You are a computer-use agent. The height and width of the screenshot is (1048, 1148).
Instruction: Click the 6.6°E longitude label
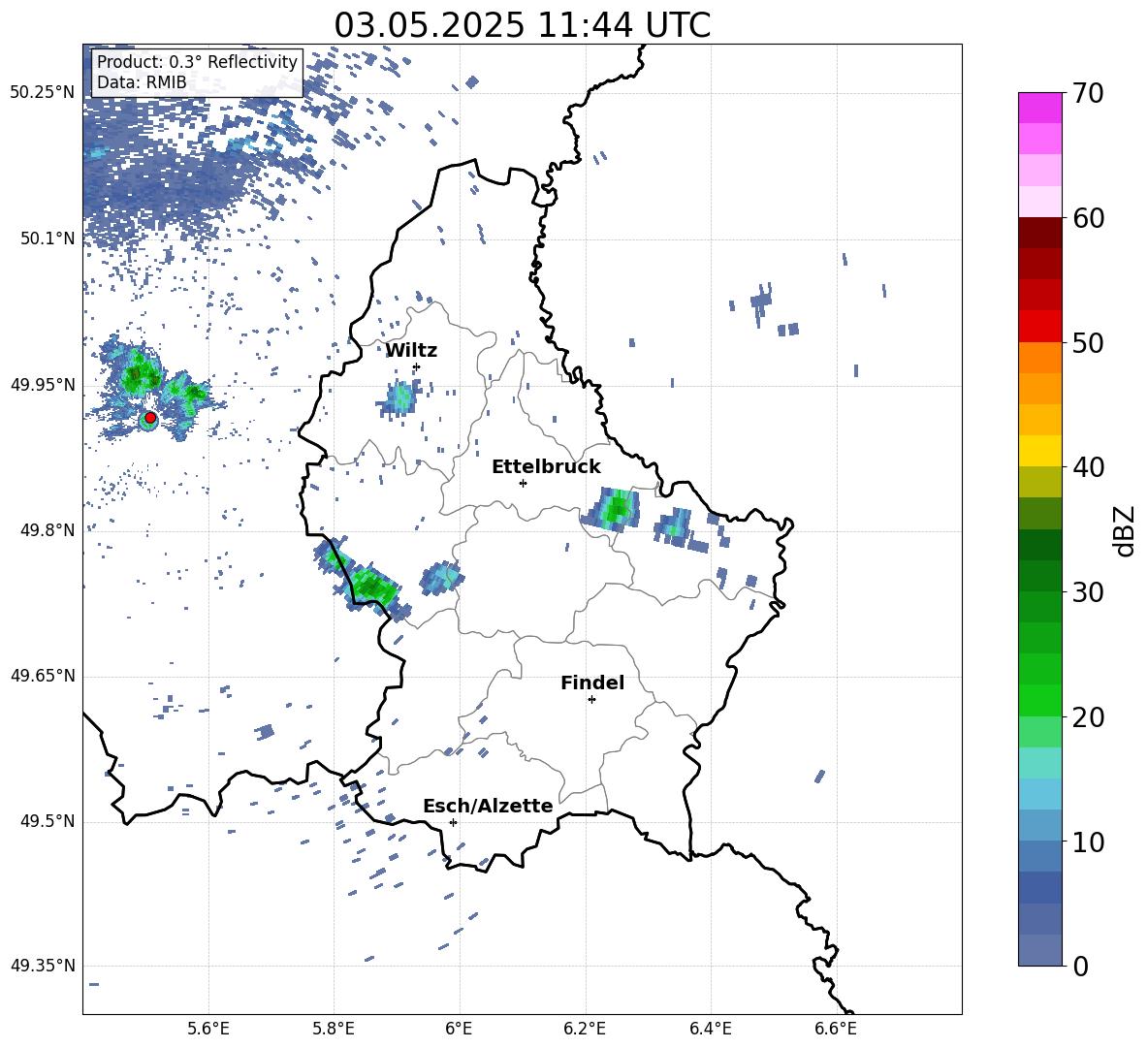click(x=836, y=1029)
